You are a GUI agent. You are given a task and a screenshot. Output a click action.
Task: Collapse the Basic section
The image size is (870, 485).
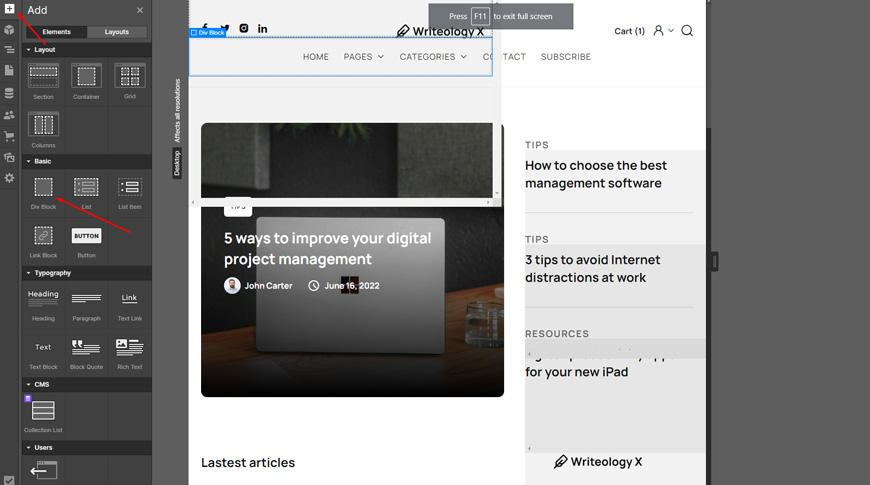[87, 161]
